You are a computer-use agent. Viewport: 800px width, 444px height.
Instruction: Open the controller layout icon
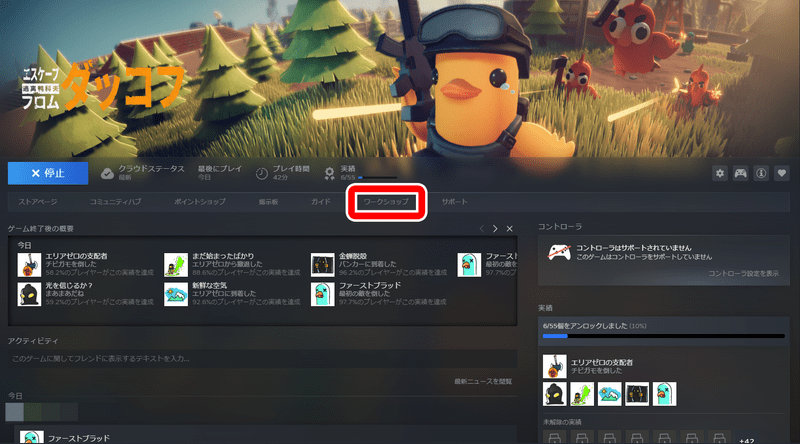coord(740,174)
